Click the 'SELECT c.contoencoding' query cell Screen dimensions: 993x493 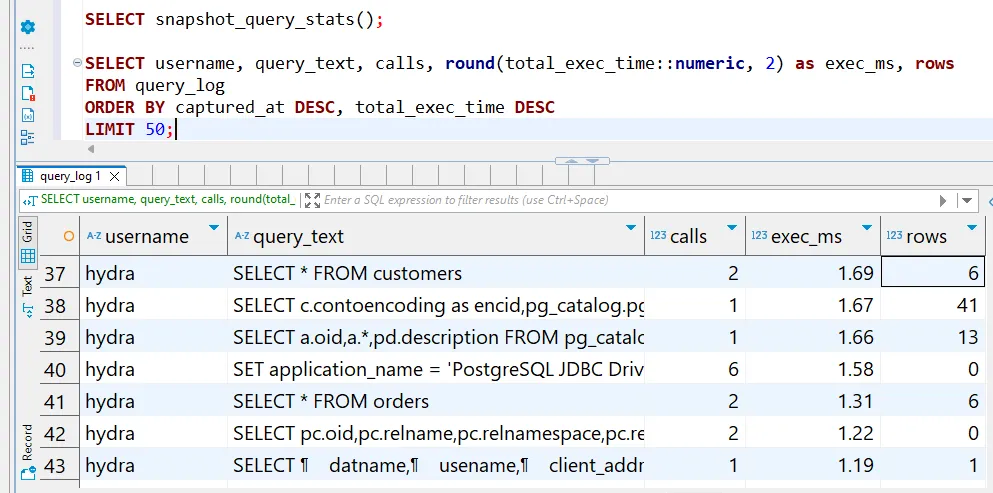point(436,305)
